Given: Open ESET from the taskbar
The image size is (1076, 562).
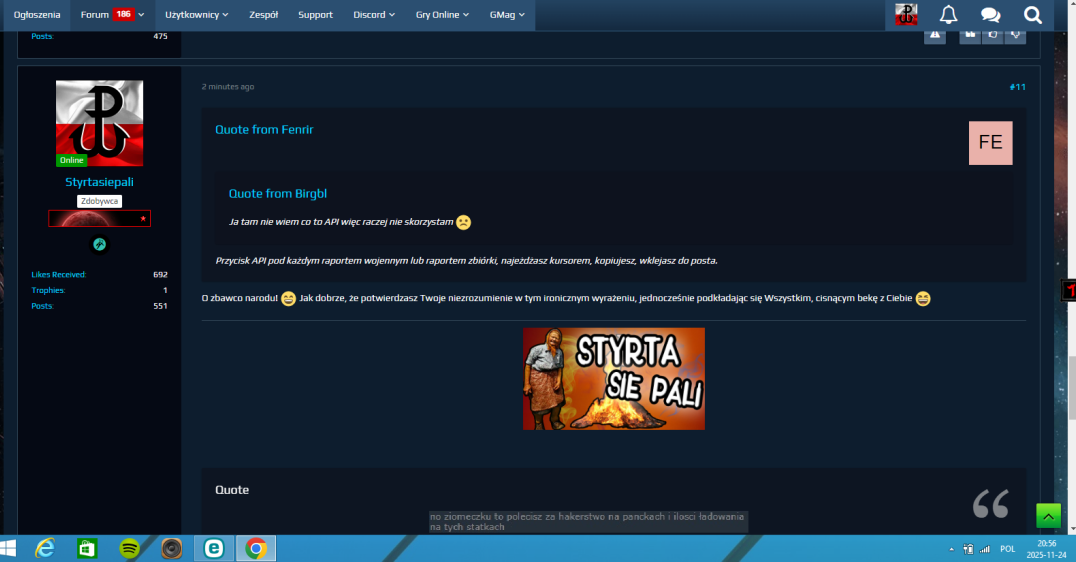Looking at the screenshot, I should point(214,548).
